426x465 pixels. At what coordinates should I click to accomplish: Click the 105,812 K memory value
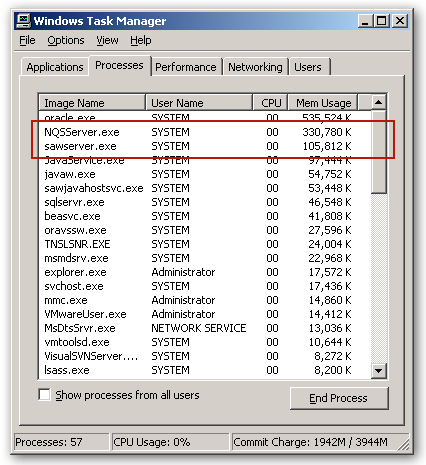pyautogui.click(x=327, y=146)
